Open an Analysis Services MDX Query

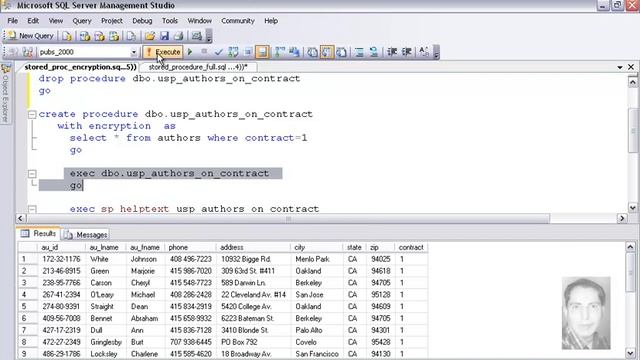(x=84, y=36)
